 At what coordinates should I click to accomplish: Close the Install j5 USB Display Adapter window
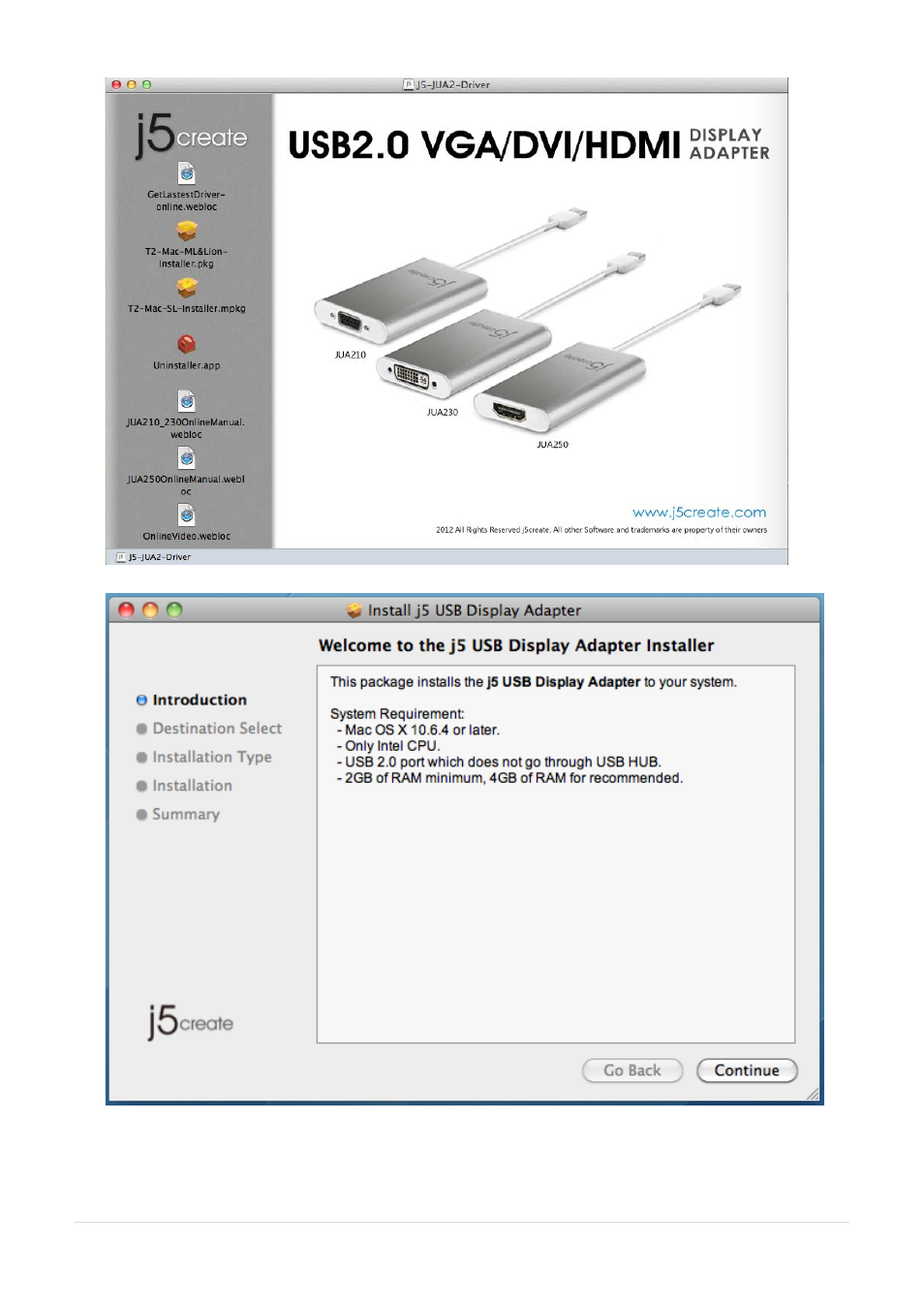pos(126,609)
